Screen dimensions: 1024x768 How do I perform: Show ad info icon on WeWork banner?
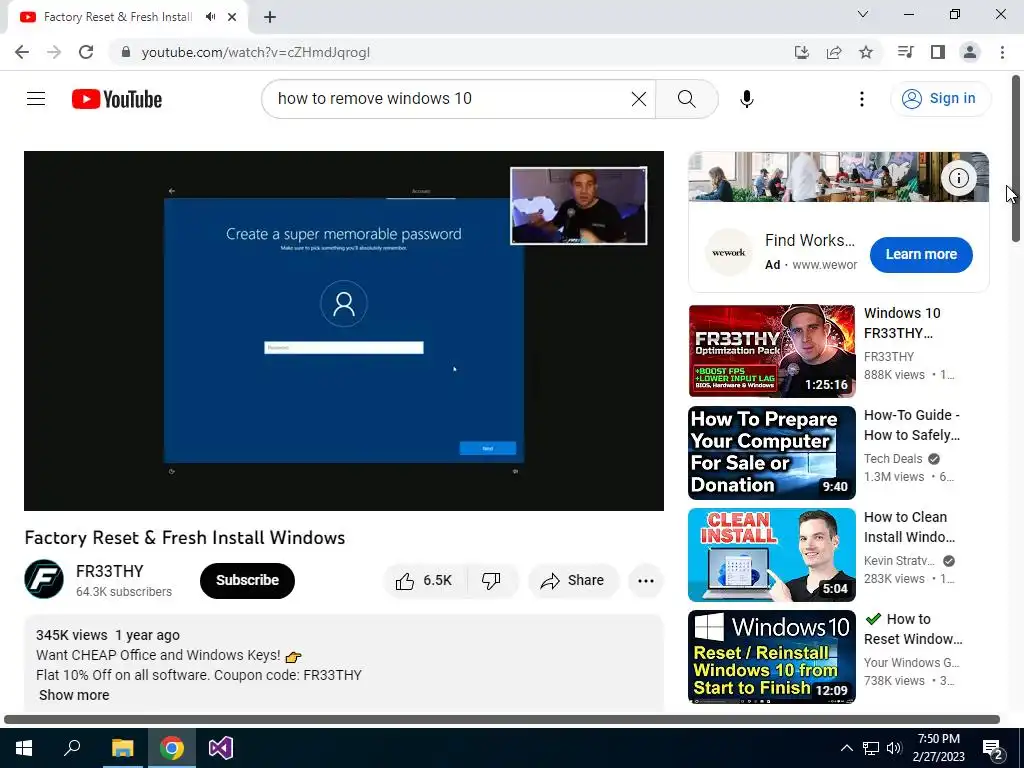point(958,178)
